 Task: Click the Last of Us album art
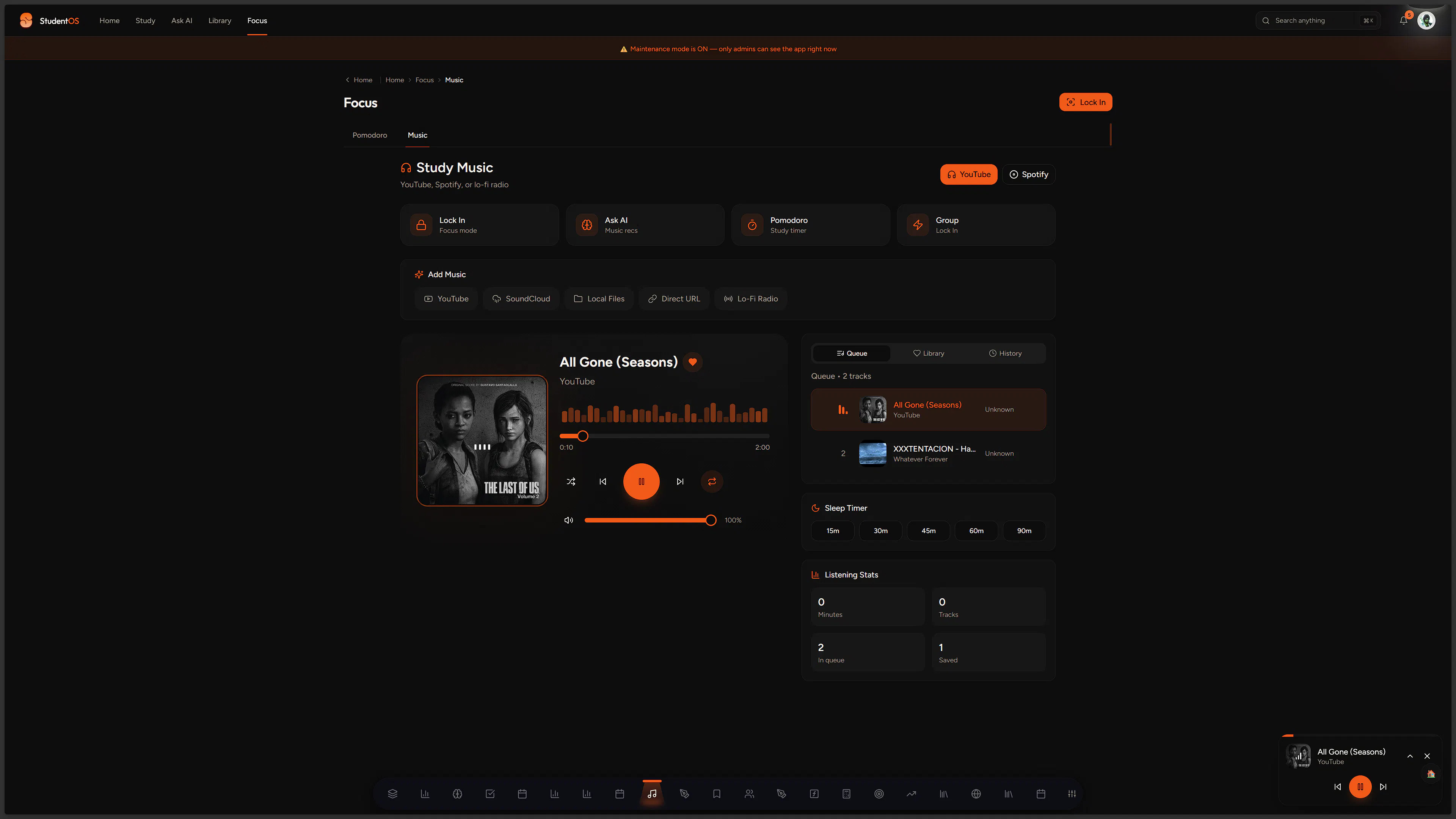tap(482, 440)
